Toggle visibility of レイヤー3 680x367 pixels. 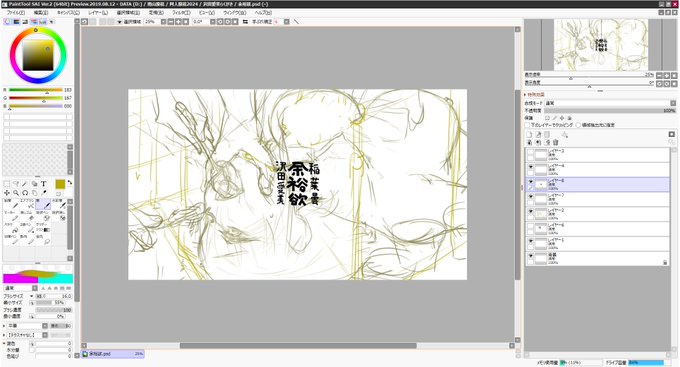pos(530,152)
